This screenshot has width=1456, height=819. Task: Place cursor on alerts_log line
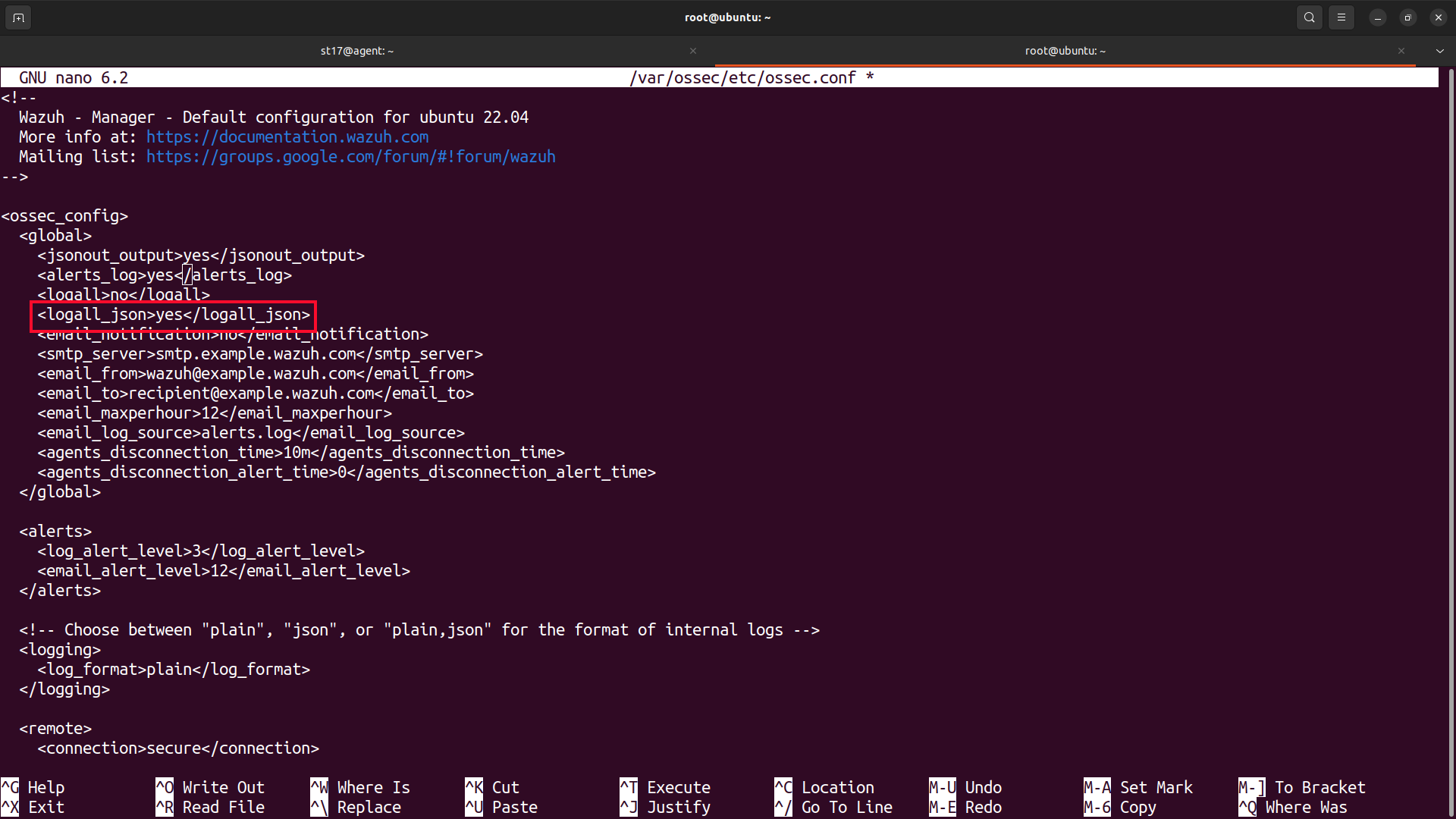[165, 275]
